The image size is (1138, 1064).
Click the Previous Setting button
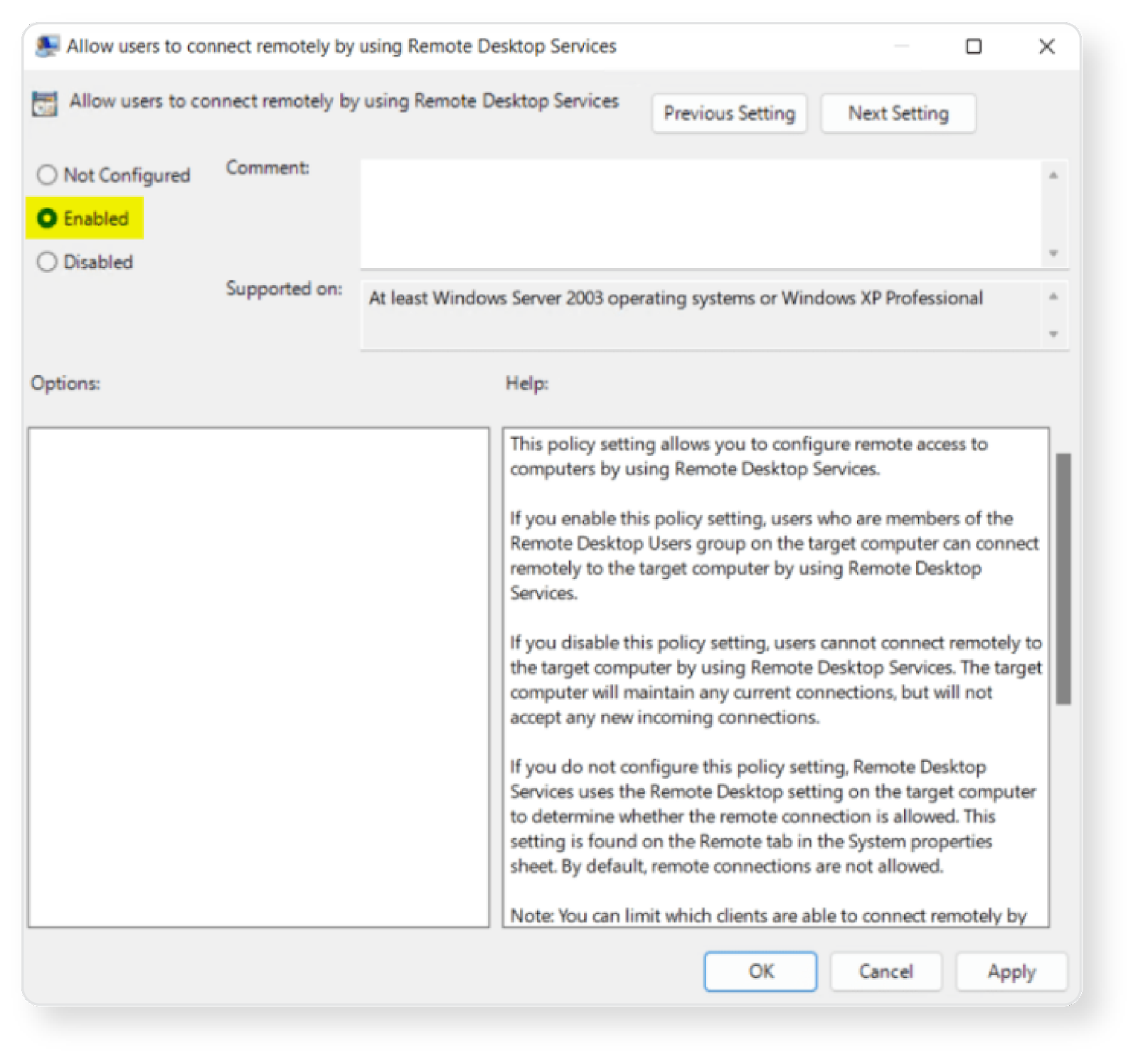(x=729, y=113)
